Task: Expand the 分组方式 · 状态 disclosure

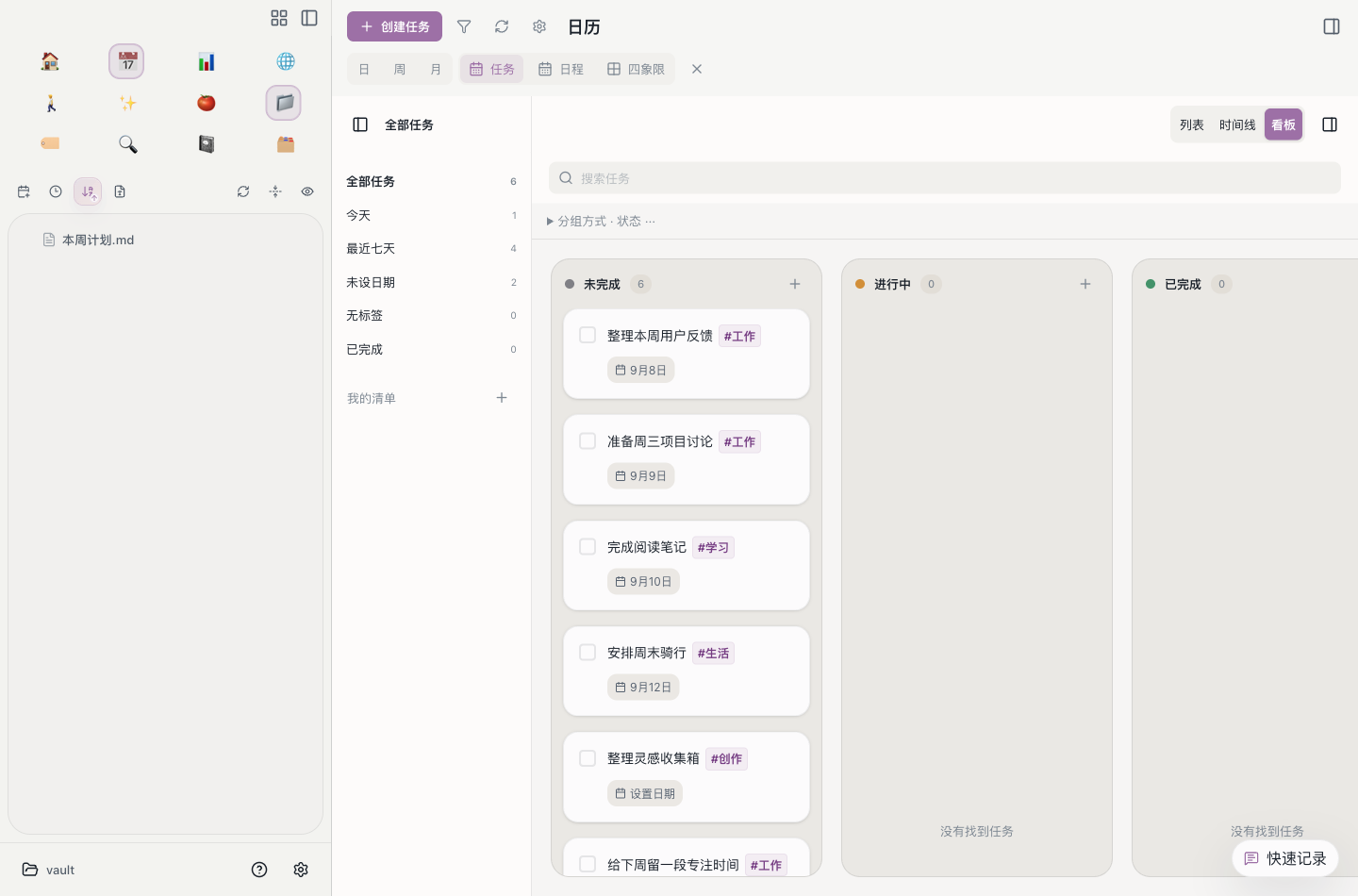Action: tap(601, 221)
